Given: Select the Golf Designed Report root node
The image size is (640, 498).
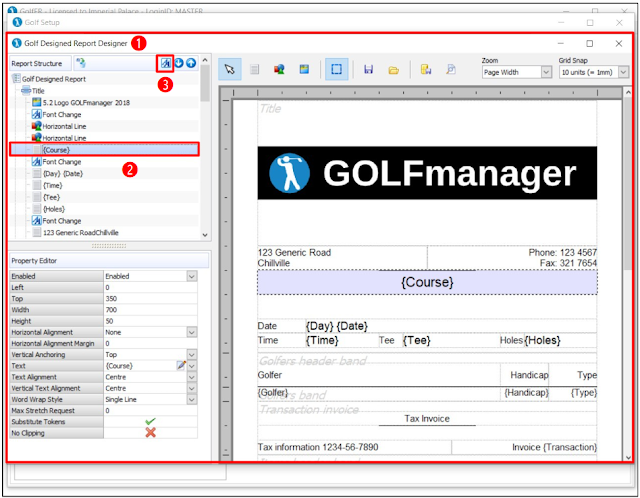Looking at the screenshot, I should (53, 79).
